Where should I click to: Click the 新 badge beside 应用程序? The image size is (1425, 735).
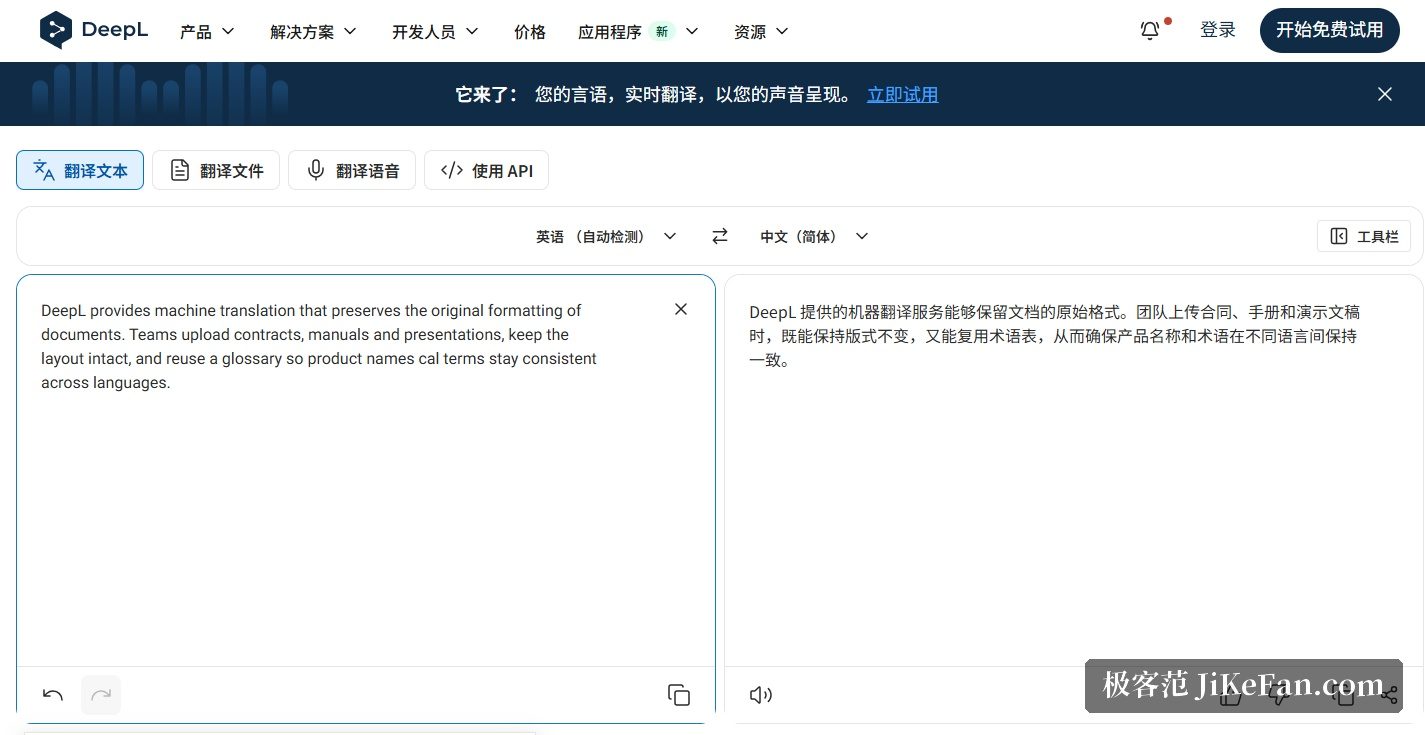pyautogui.click(x=662, y=31)
